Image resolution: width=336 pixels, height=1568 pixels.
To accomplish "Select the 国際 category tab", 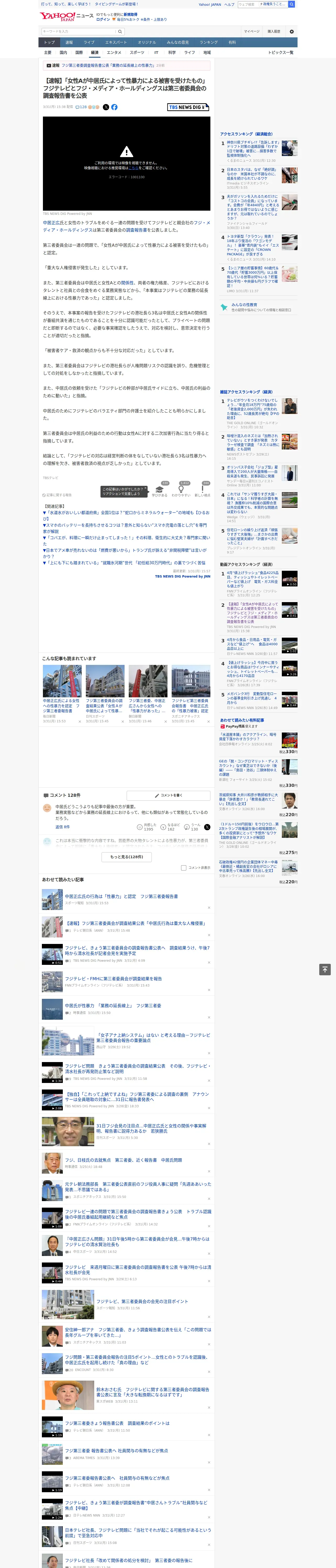I will (x=79, y=52).
